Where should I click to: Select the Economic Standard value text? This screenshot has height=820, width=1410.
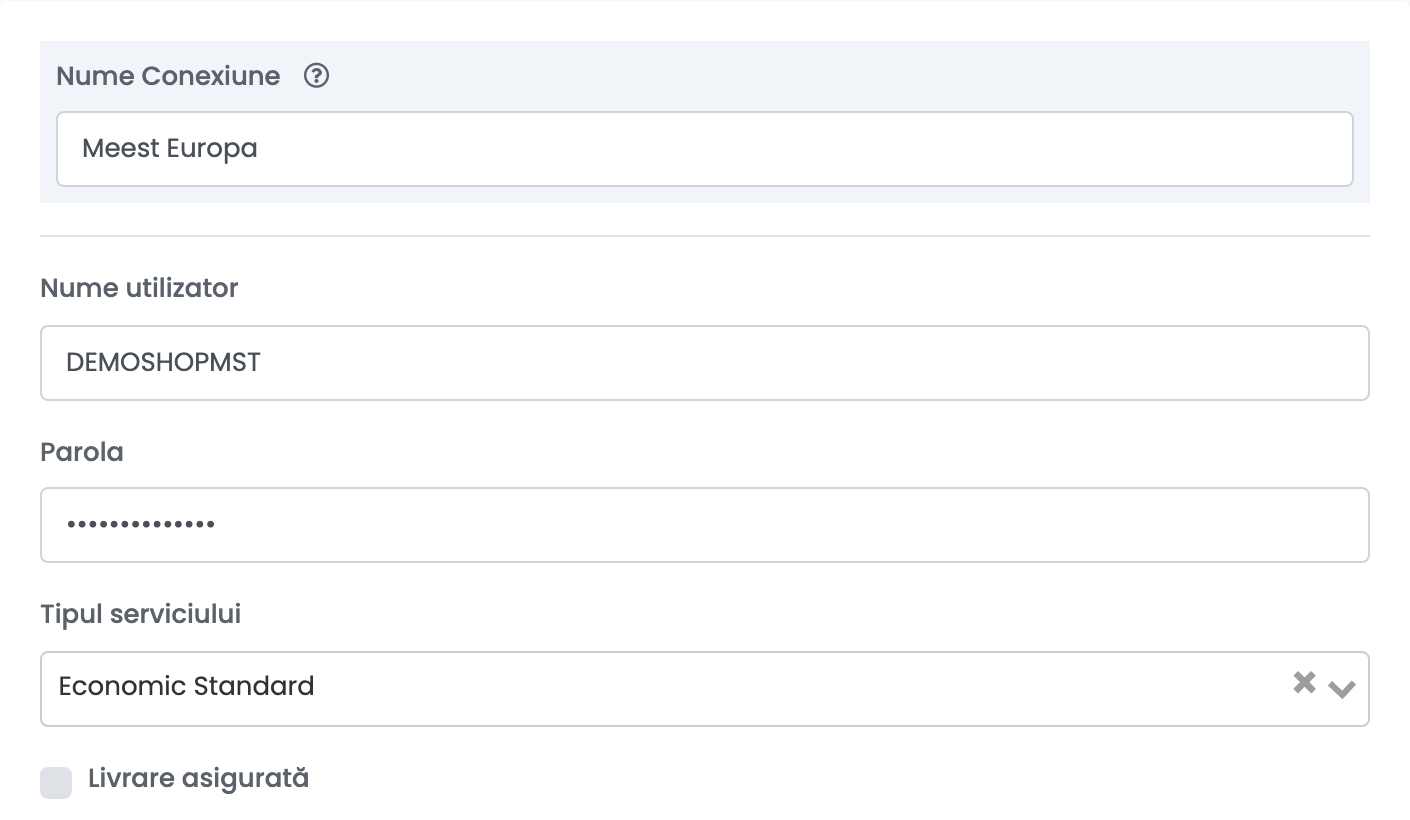187,686
